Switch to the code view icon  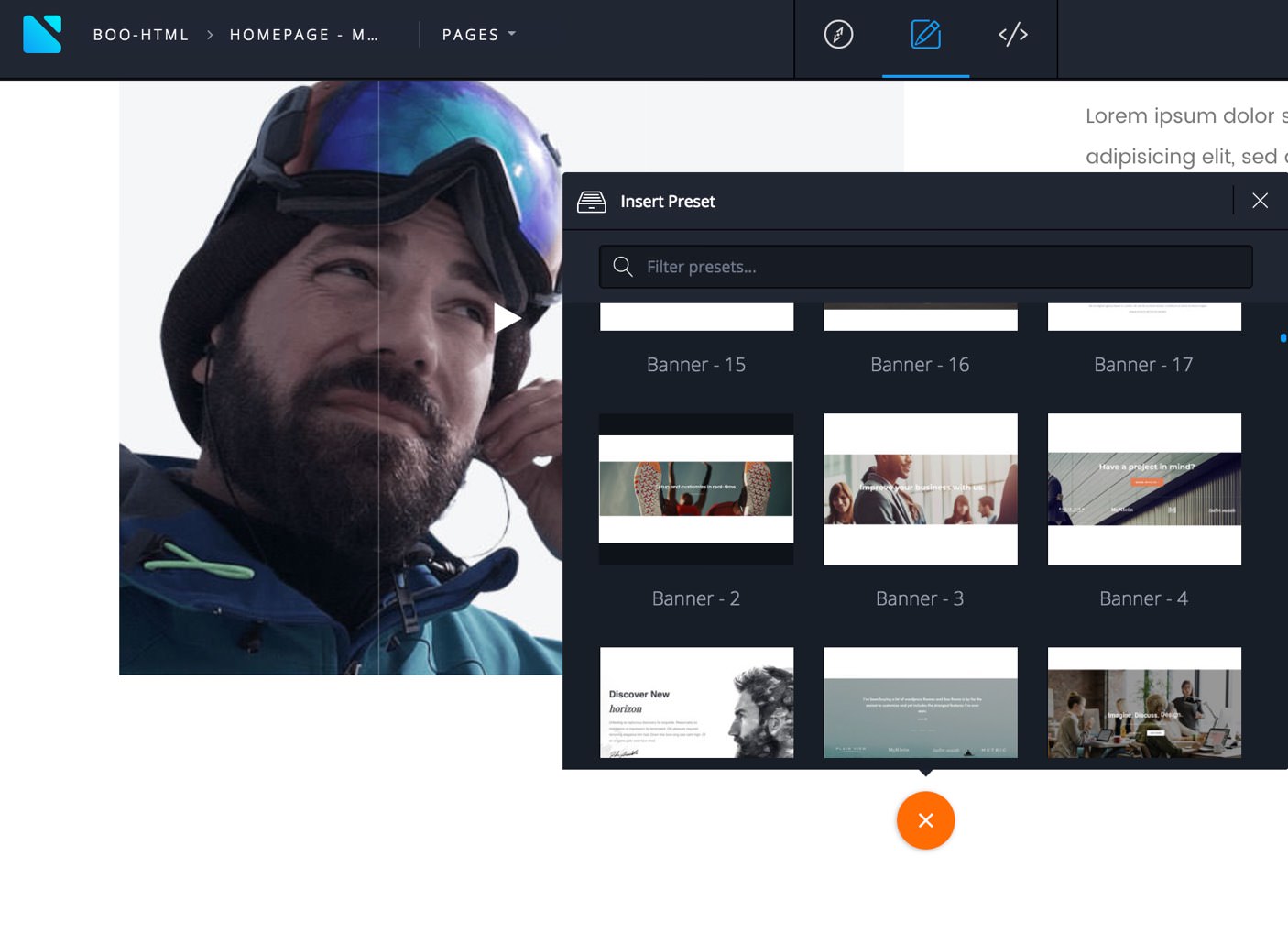point(1012,35)
